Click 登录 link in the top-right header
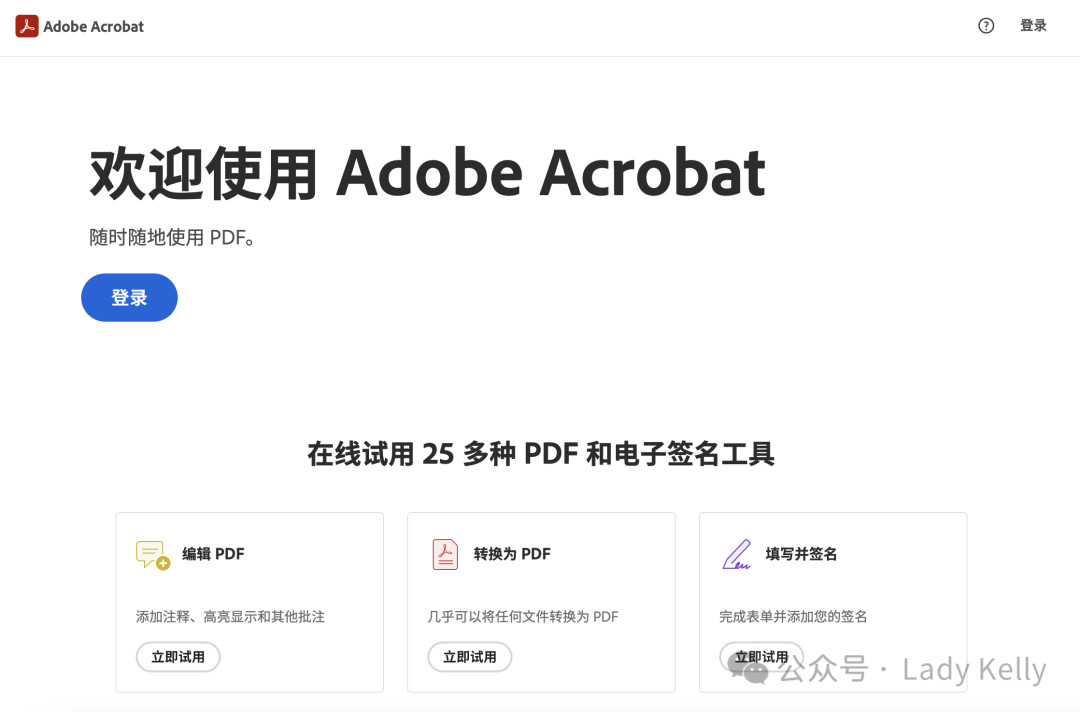 coord(1033,26)
